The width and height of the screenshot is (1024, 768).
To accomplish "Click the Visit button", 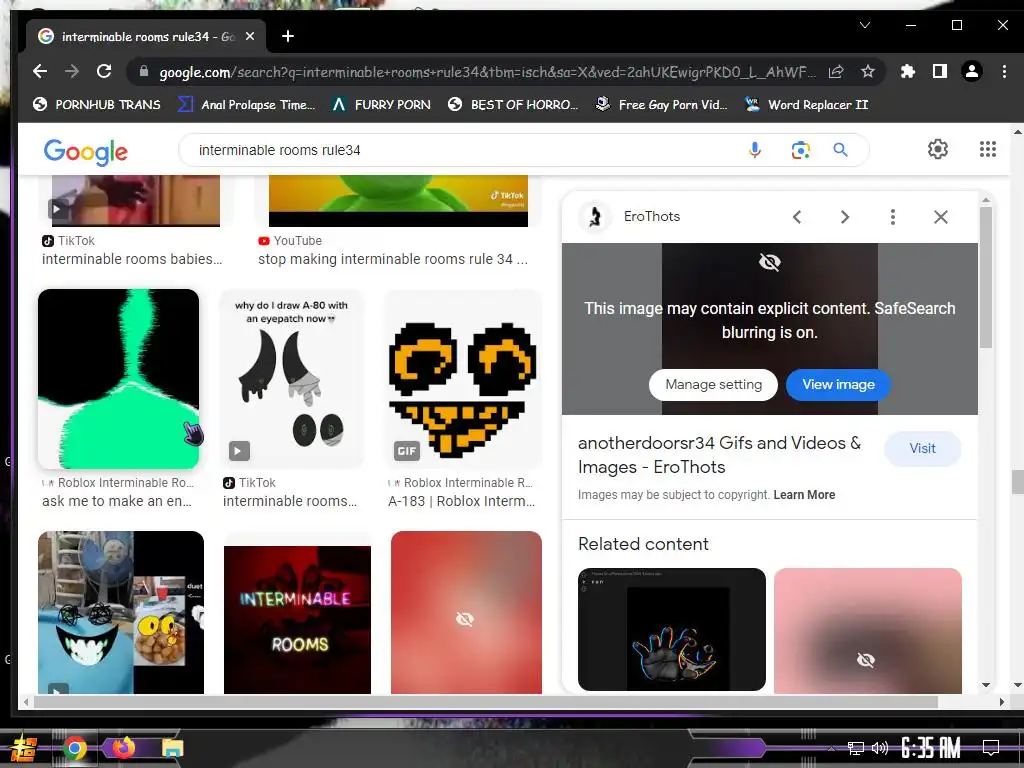I will pyautogui.click(x=922, y=449).
